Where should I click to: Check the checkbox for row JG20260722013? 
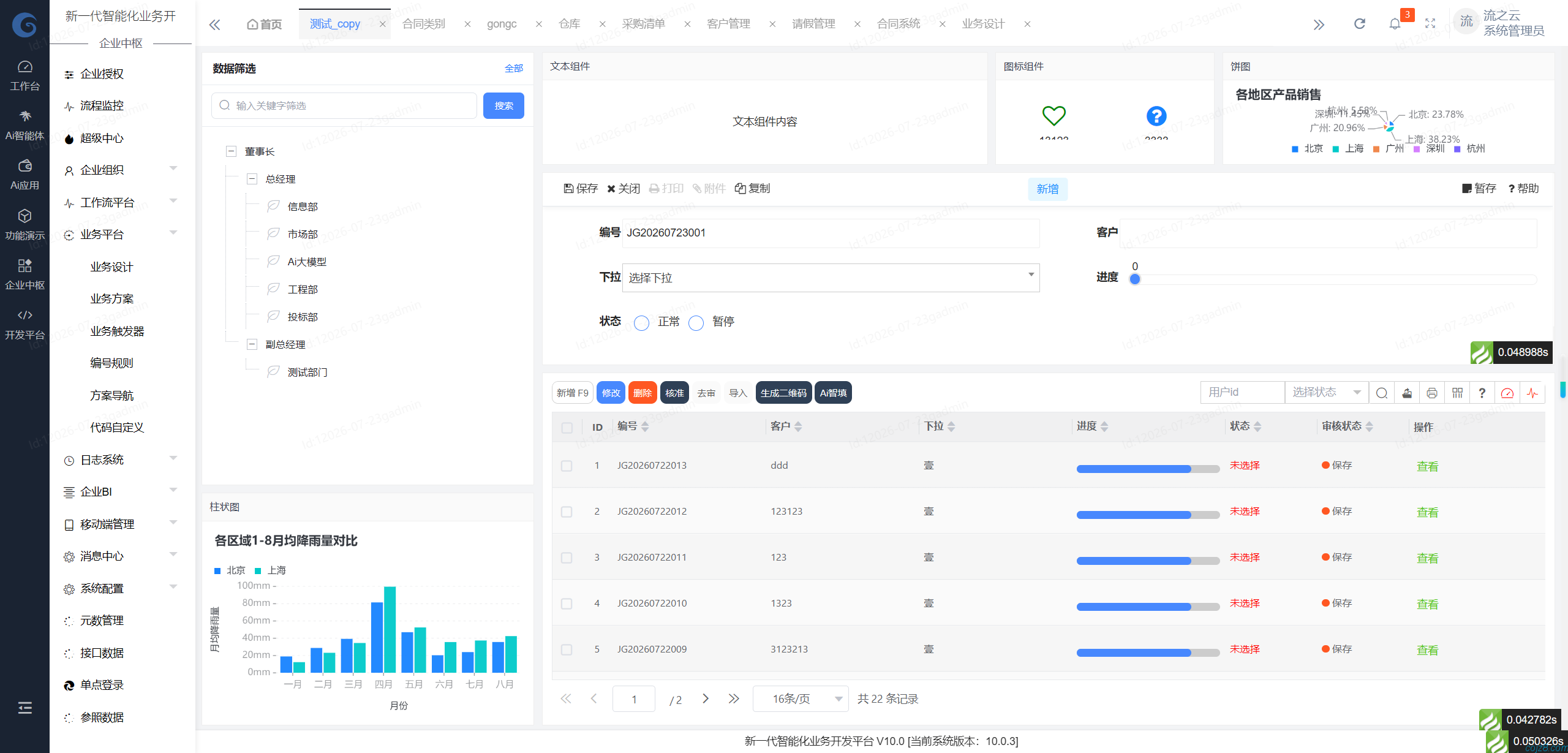click(x=567, y=466)
